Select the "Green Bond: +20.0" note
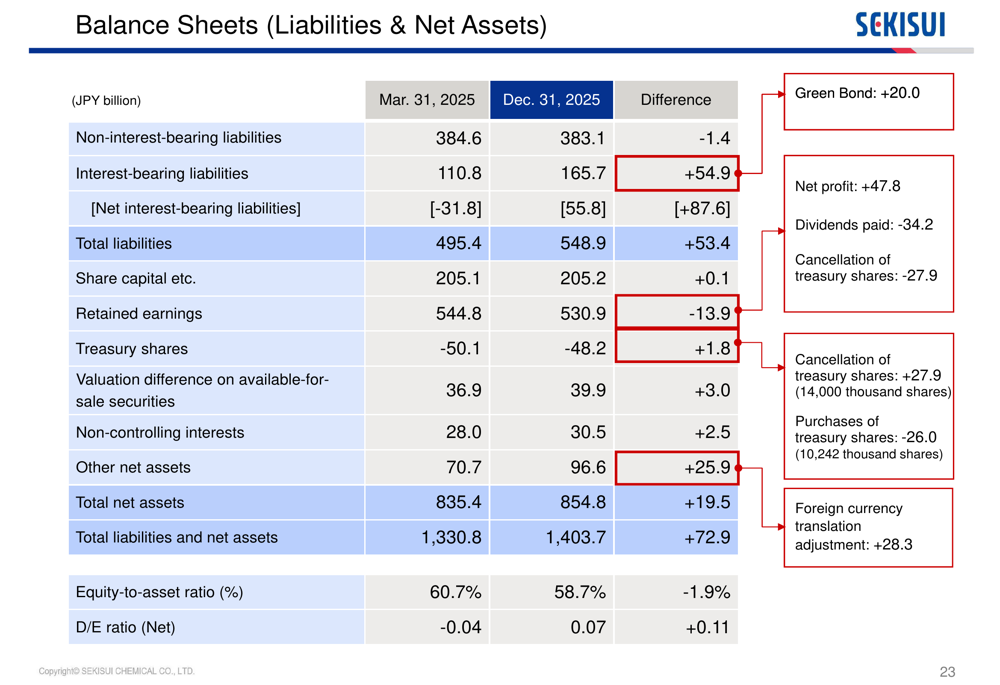Screen dimensions: 1000x685 point(857,93)
